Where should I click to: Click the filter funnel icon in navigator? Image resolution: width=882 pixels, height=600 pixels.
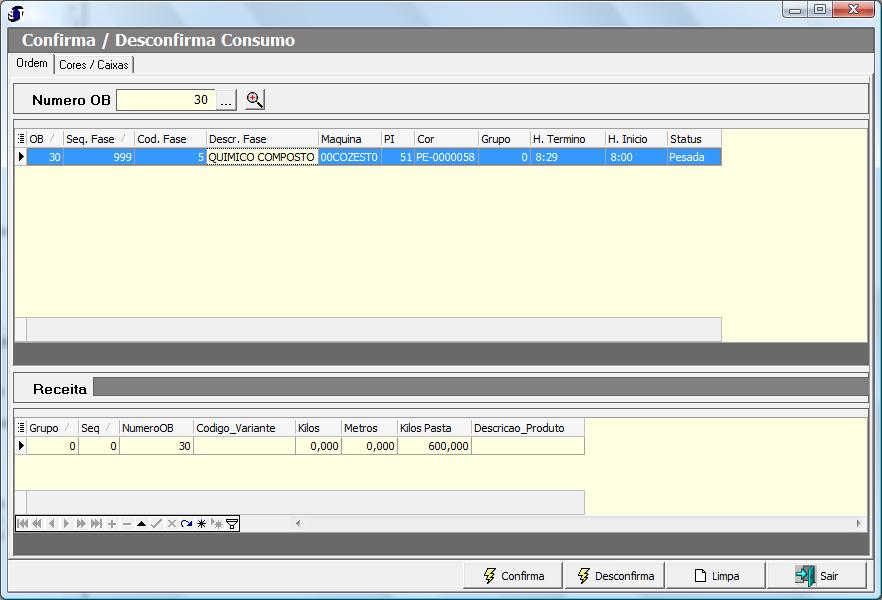click(x=232, y=524)
